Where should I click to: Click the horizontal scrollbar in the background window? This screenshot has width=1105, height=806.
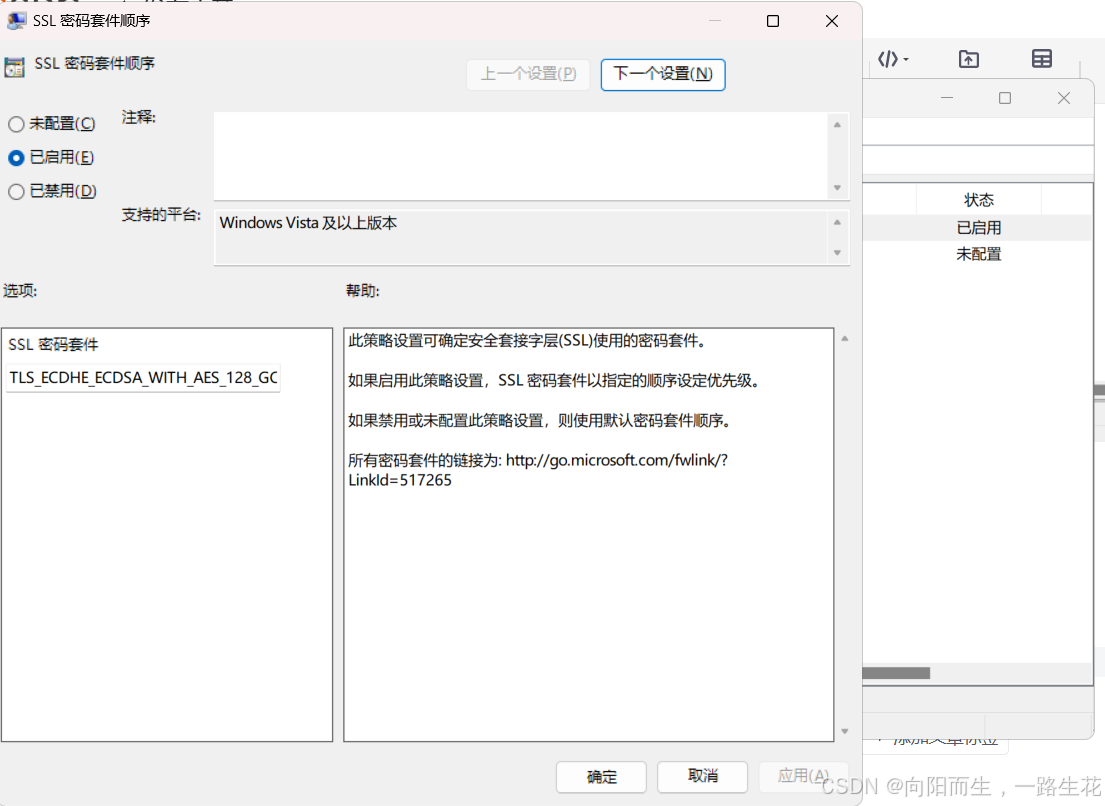pos(896,673)
